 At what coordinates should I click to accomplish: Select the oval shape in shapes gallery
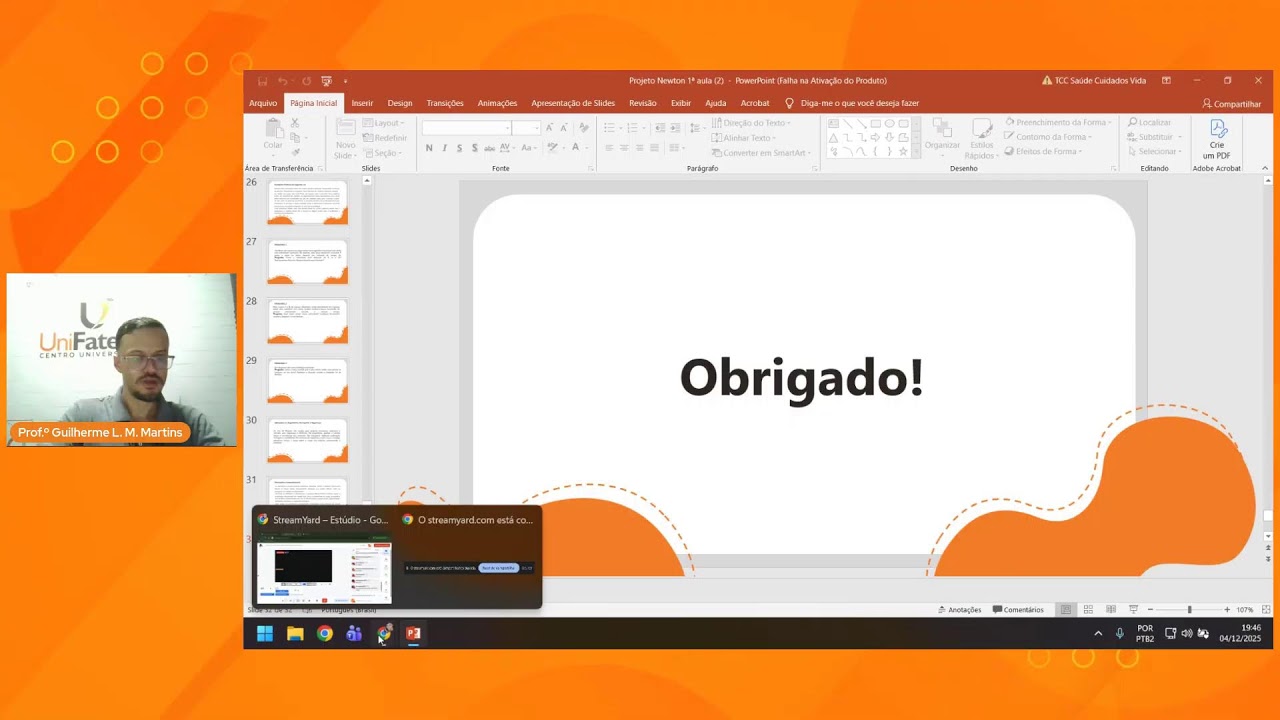point(889,124)
